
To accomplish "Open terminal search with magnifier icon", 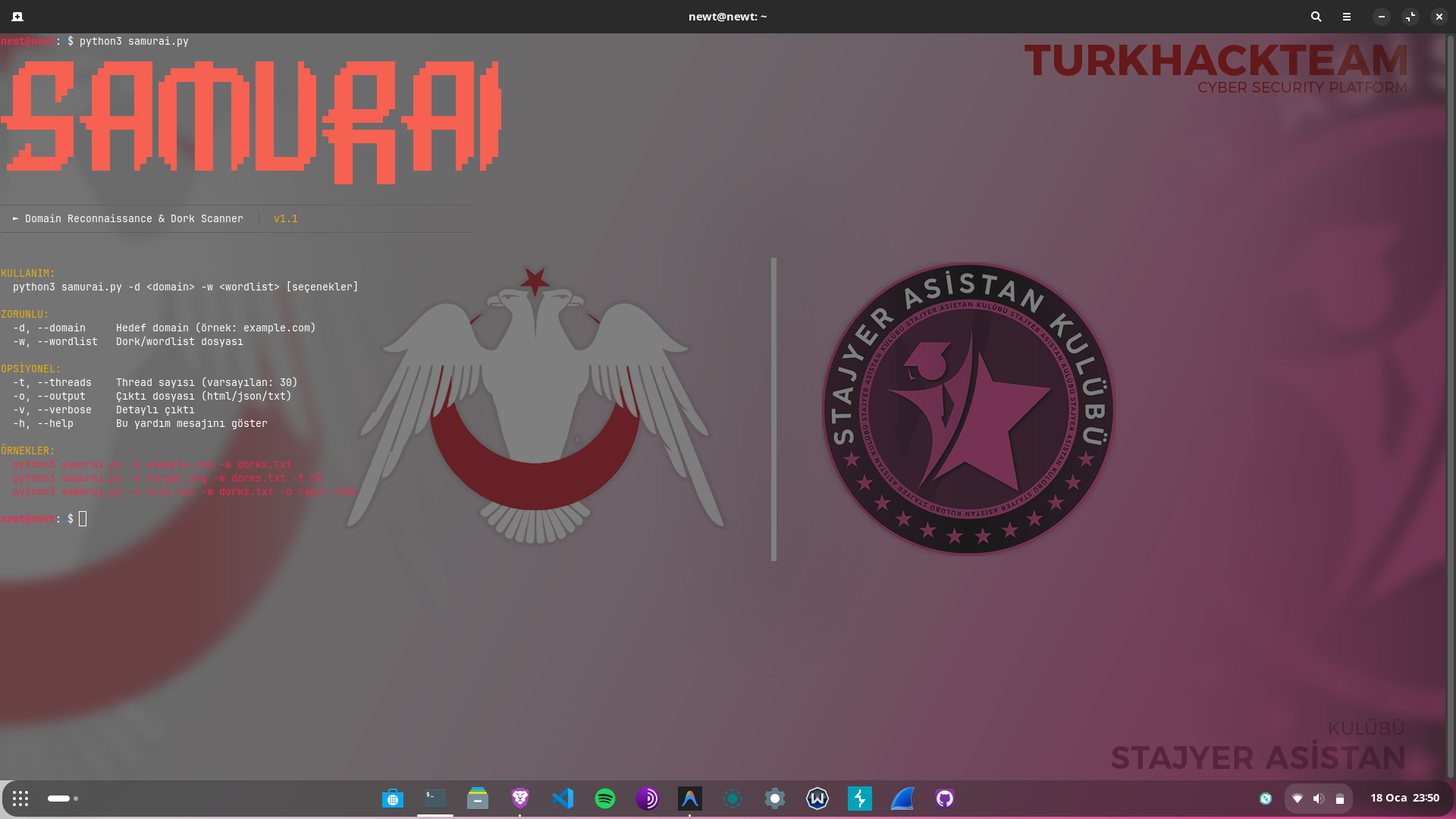I will click(x=1316, y=17).
